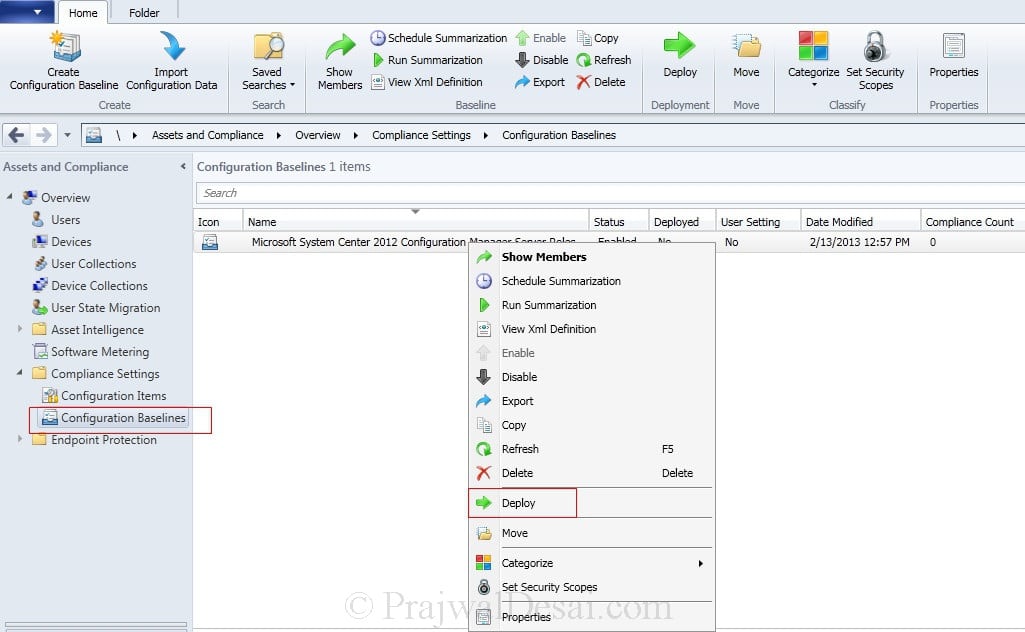This screenshot has width=1025, height=632.
Task: Click the root node icon in address bar
Action: [94, 135]
